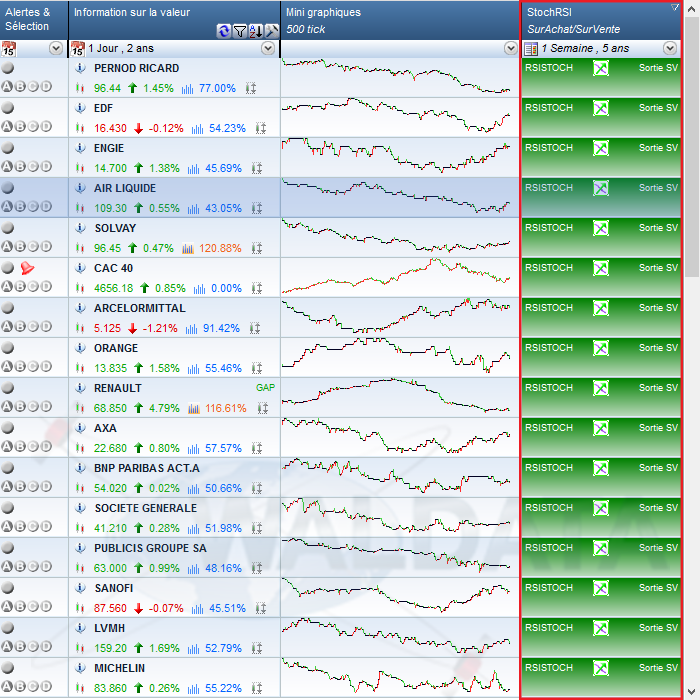
Task: Expand the 1 Semaine, 5 ans dropdown
Action: click(670, 48)
